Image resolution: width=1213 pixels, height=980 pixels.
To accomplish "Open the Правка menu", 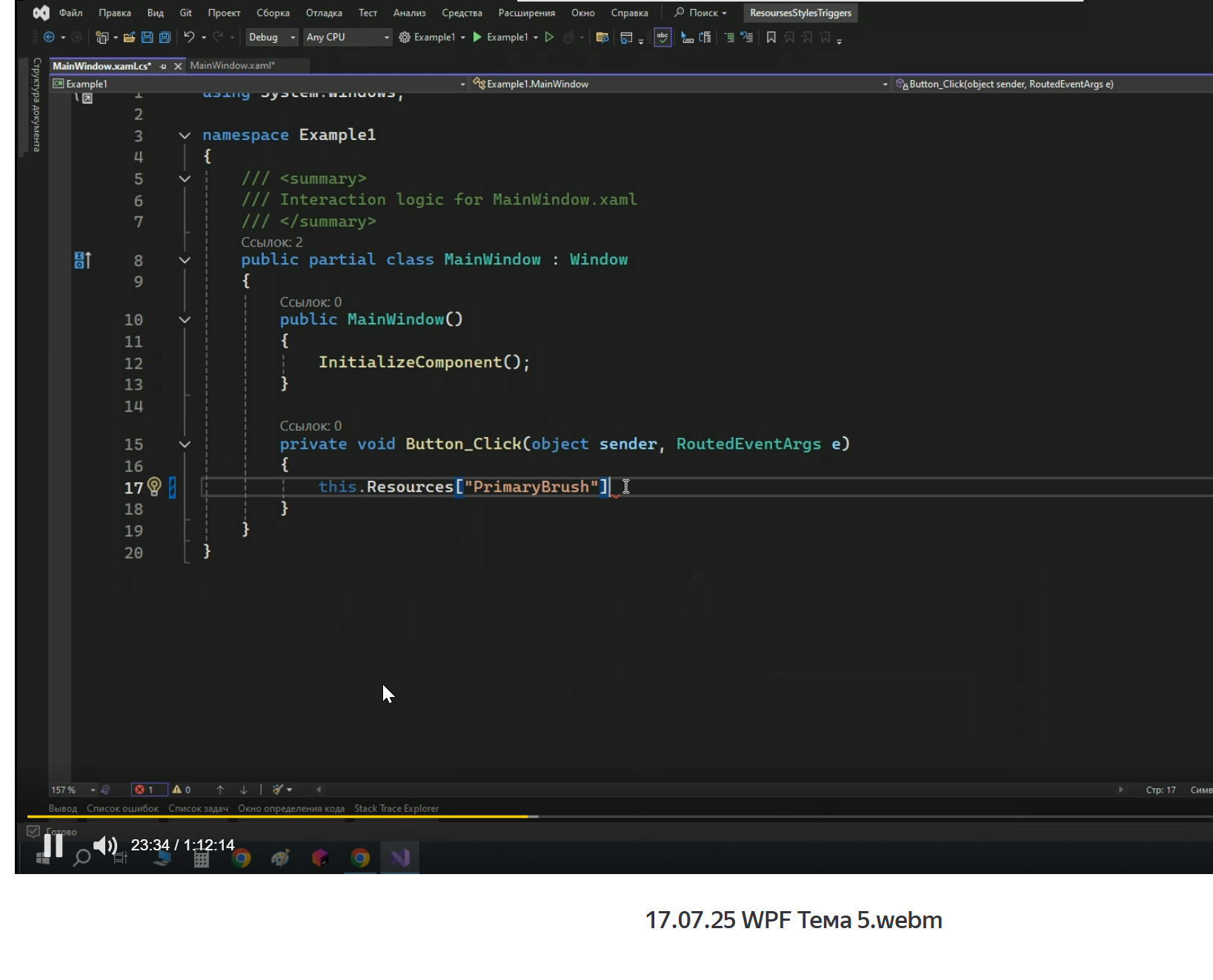I will point(115,13).
